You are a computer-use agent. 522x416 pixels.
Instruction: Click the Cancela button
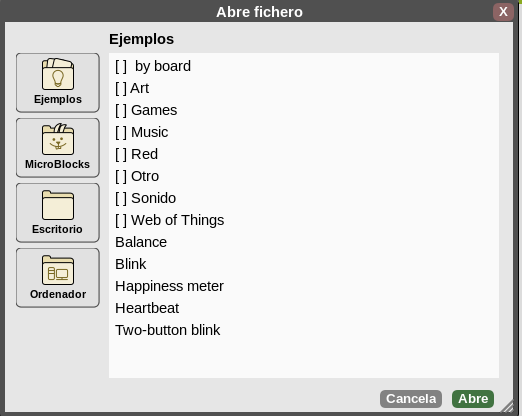(x=411, y=399)
